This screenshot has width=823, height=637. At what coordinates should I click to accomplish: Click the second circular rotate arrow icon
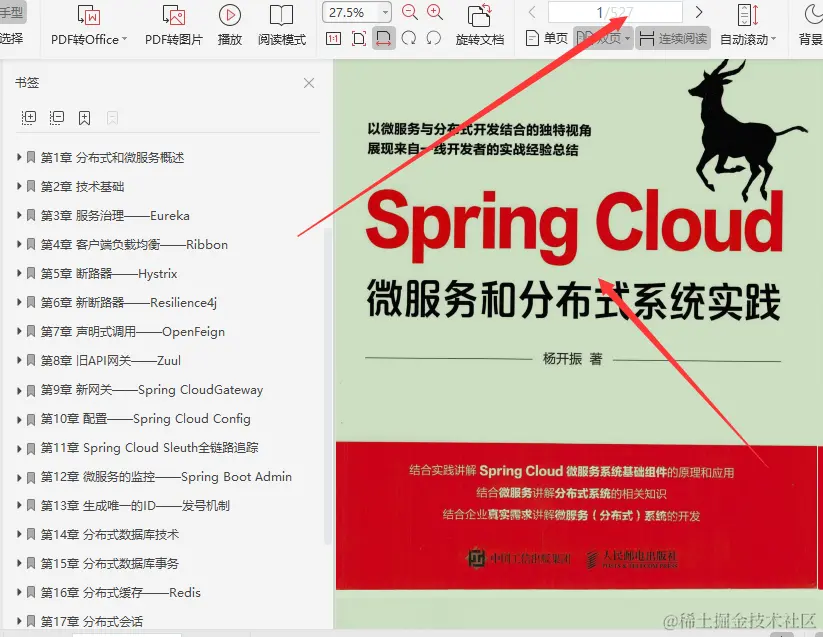click(x=434, y=38)
